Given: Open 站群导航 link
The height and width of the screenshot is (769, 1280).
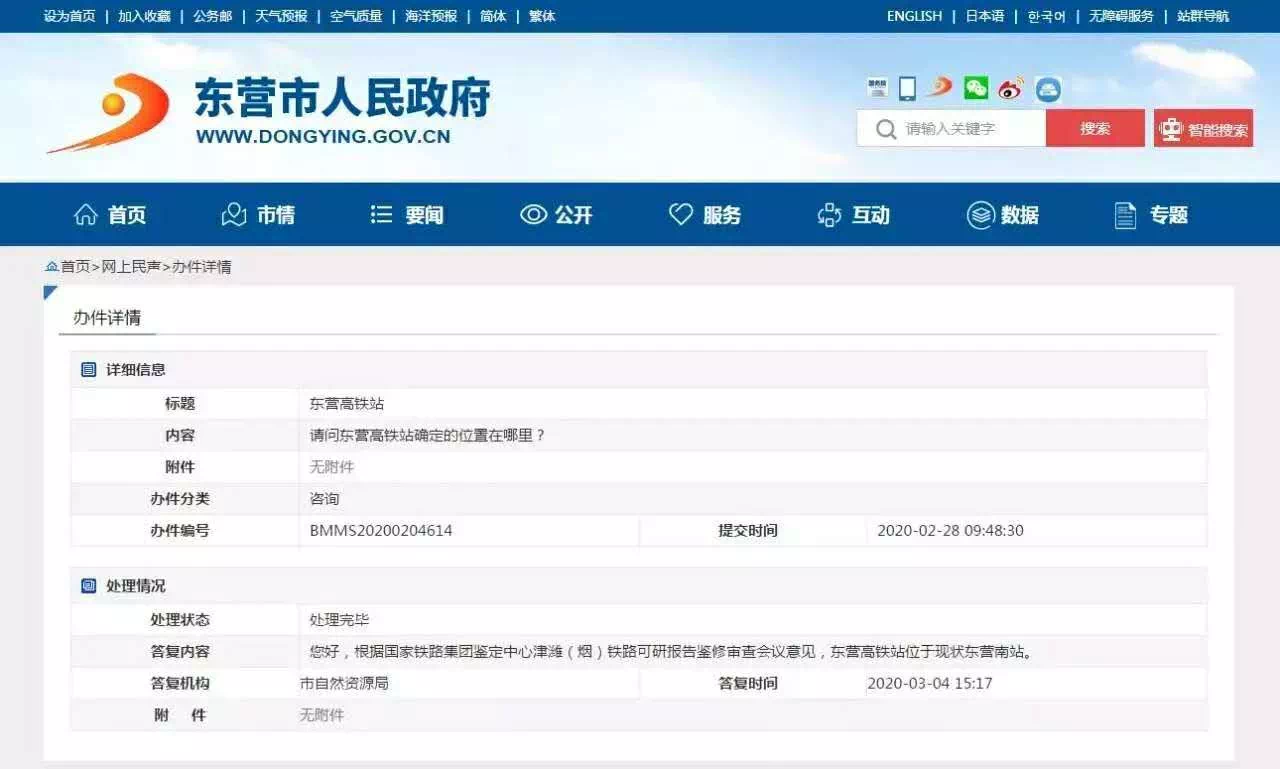Looking at the screenshot, I should [1203, 16].
